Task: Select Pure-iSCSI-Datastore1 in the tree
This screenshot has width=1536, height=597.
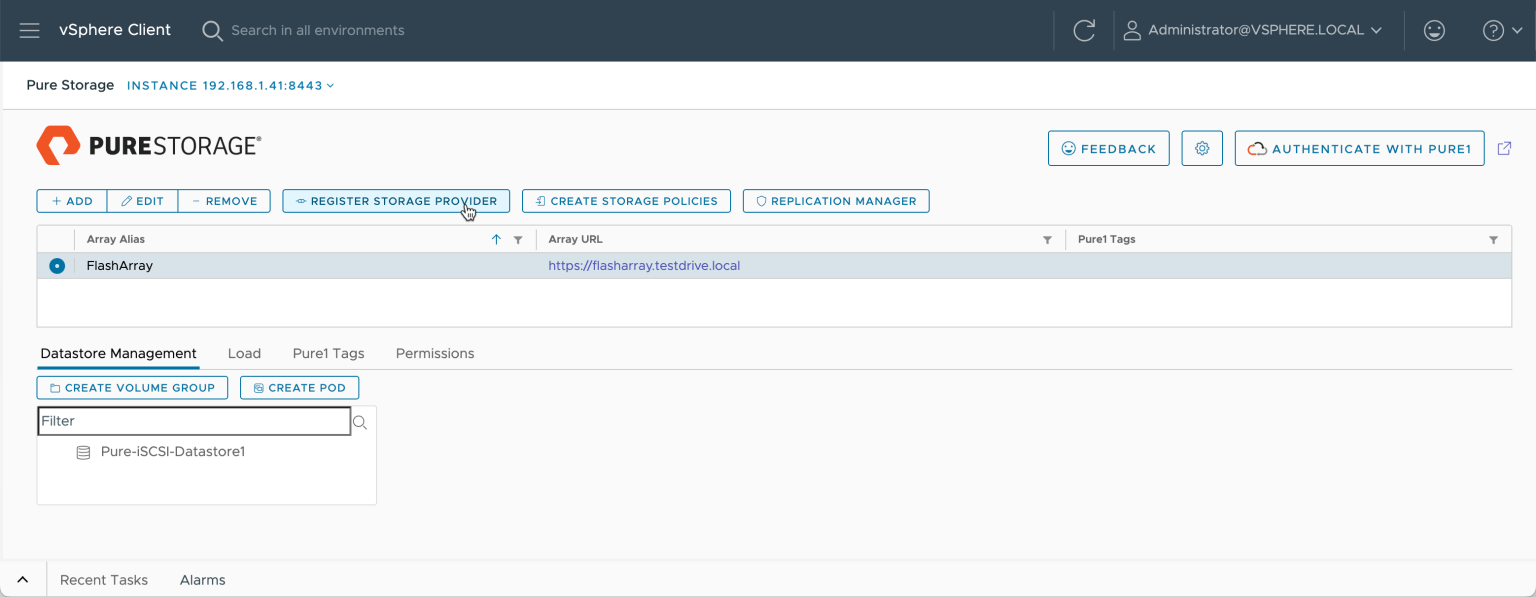Action: [x=173, y=452]
